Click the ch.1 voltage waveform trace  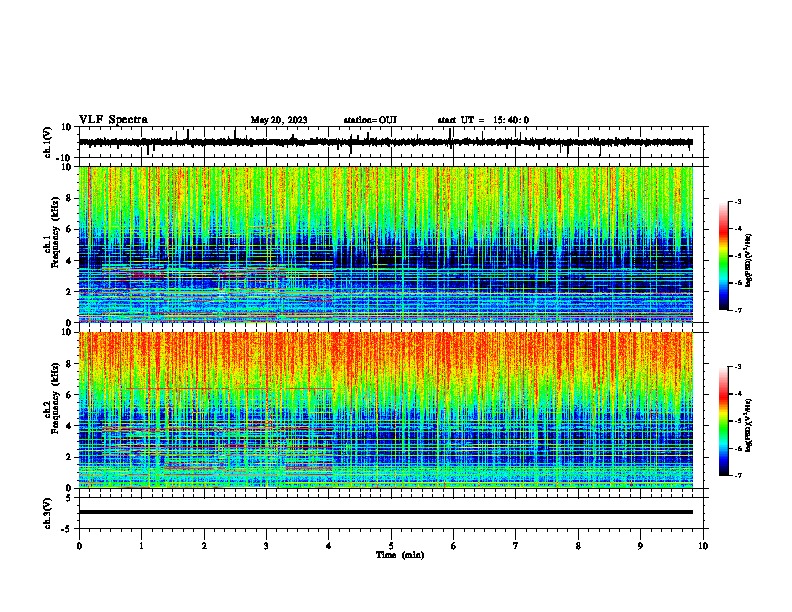pos(386,142)
